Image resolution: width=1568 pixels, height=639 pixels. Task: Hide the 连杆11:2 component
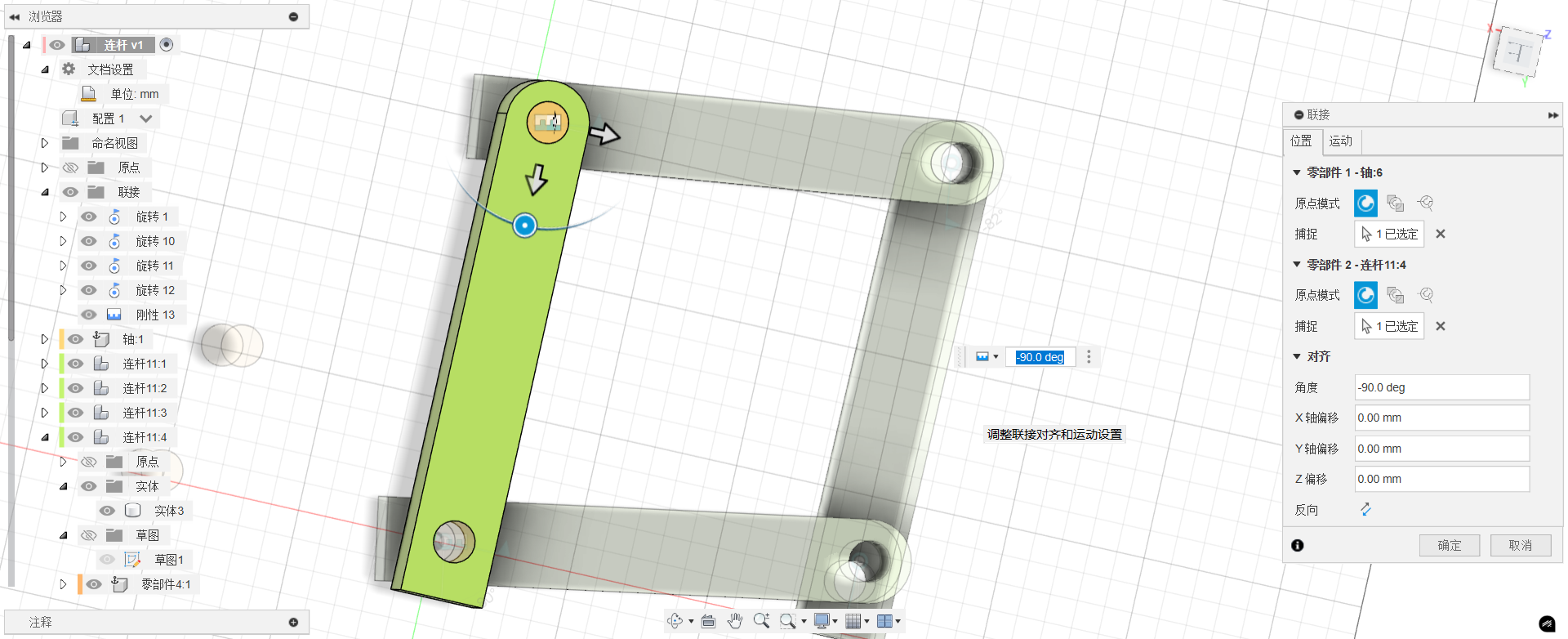[x=76, y=388]
